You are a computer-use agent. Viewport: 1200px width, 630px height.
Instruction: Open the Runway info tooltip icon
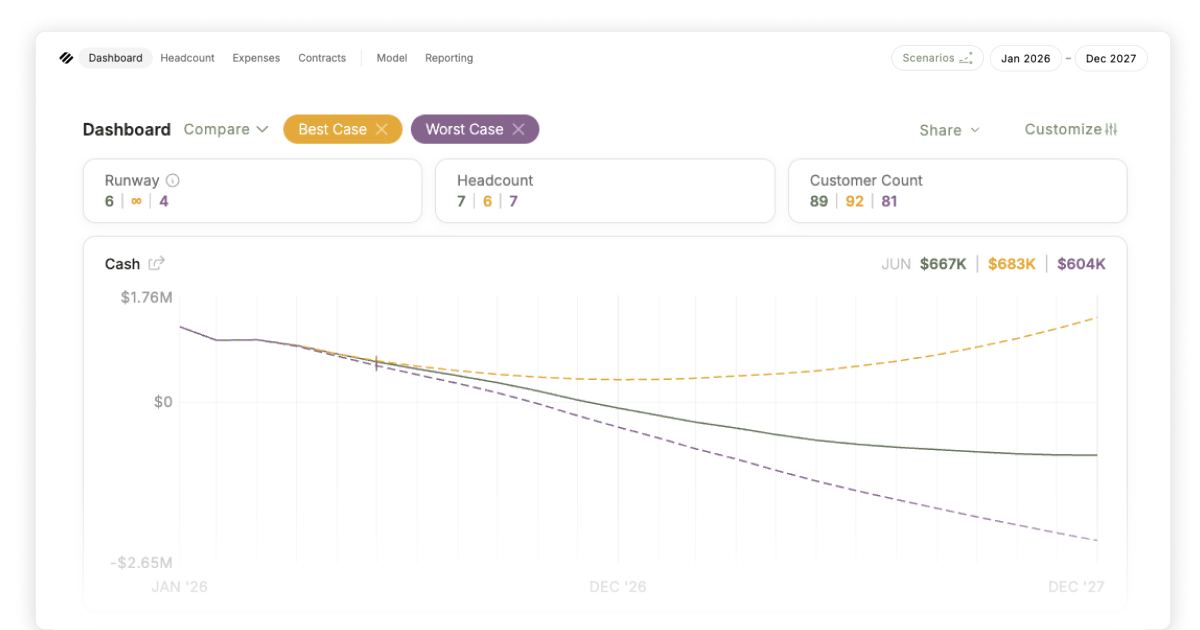click(x=172, y=181)
